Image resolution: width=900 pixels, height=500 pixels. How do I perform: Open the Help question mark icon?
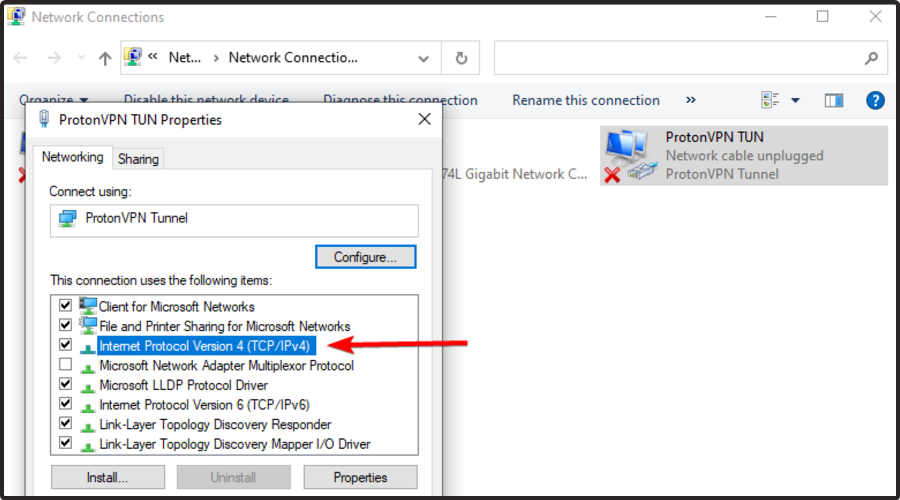coord(875,100)
